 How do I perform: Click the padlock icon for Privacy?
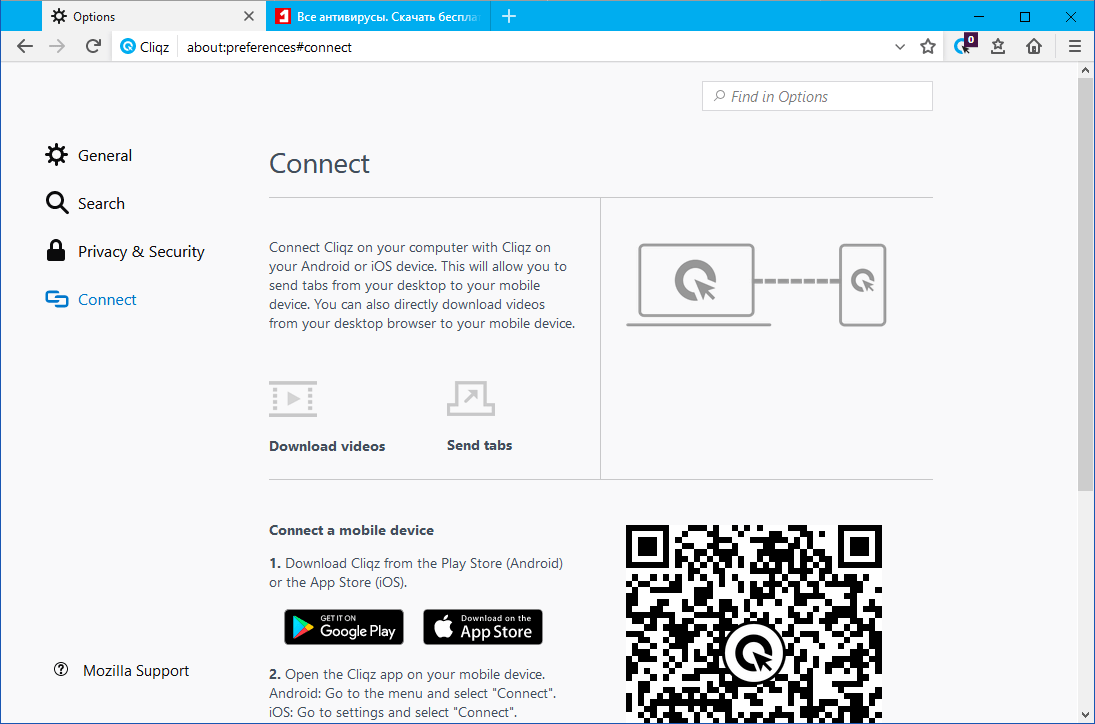56,251
